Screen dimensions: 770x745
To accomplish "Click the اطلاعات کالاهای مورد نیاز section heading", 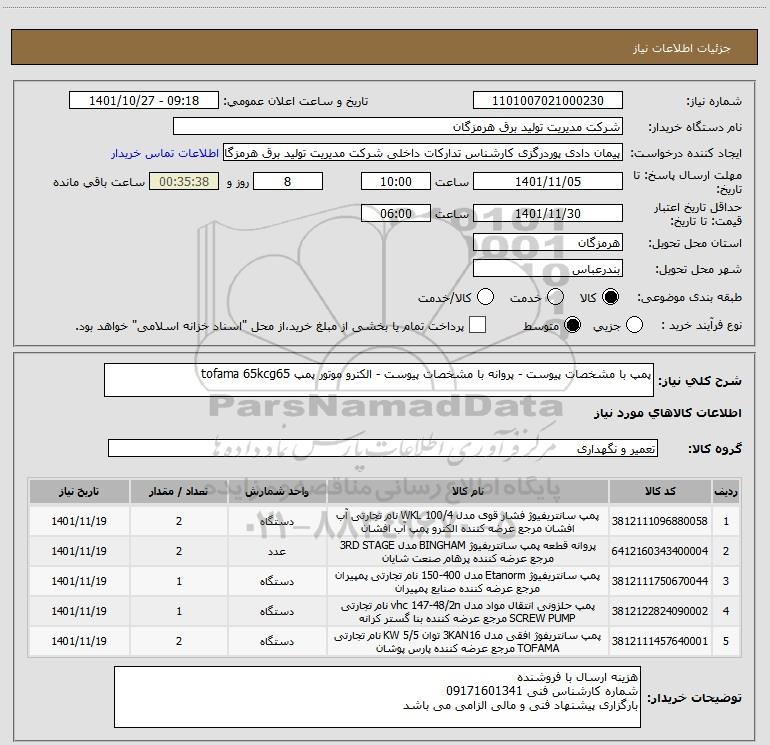I will click(x=667, y=413).
